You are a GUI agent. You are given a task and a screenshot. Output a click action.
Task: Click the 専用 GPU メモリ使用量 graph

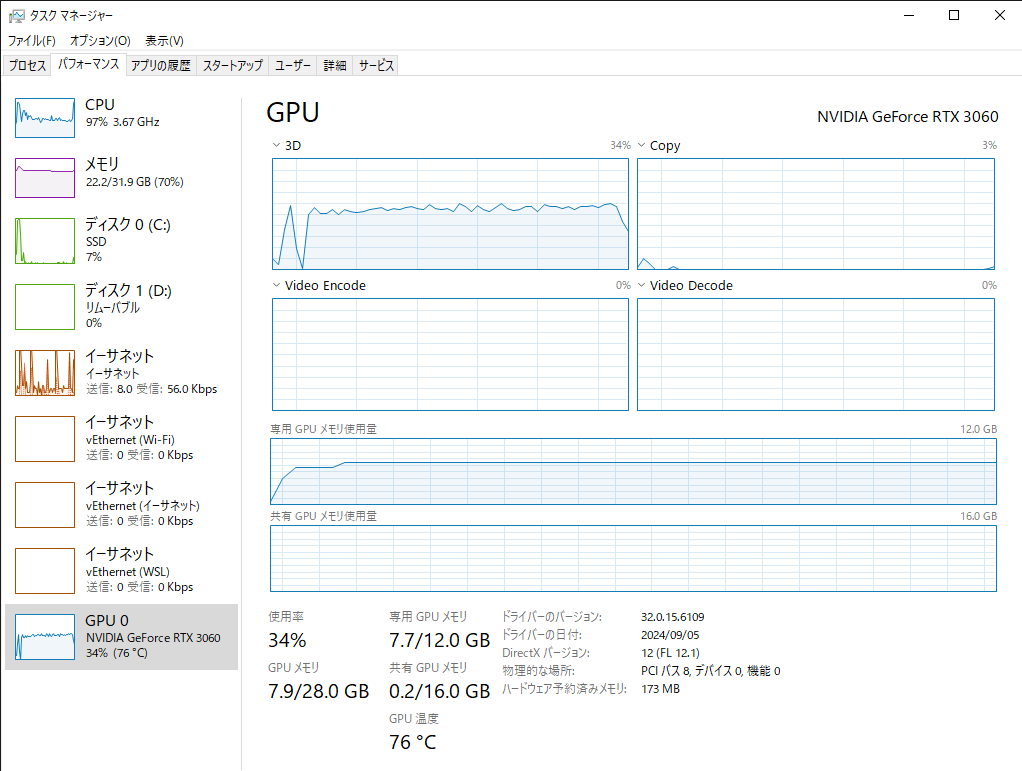(x=634, y=471)
